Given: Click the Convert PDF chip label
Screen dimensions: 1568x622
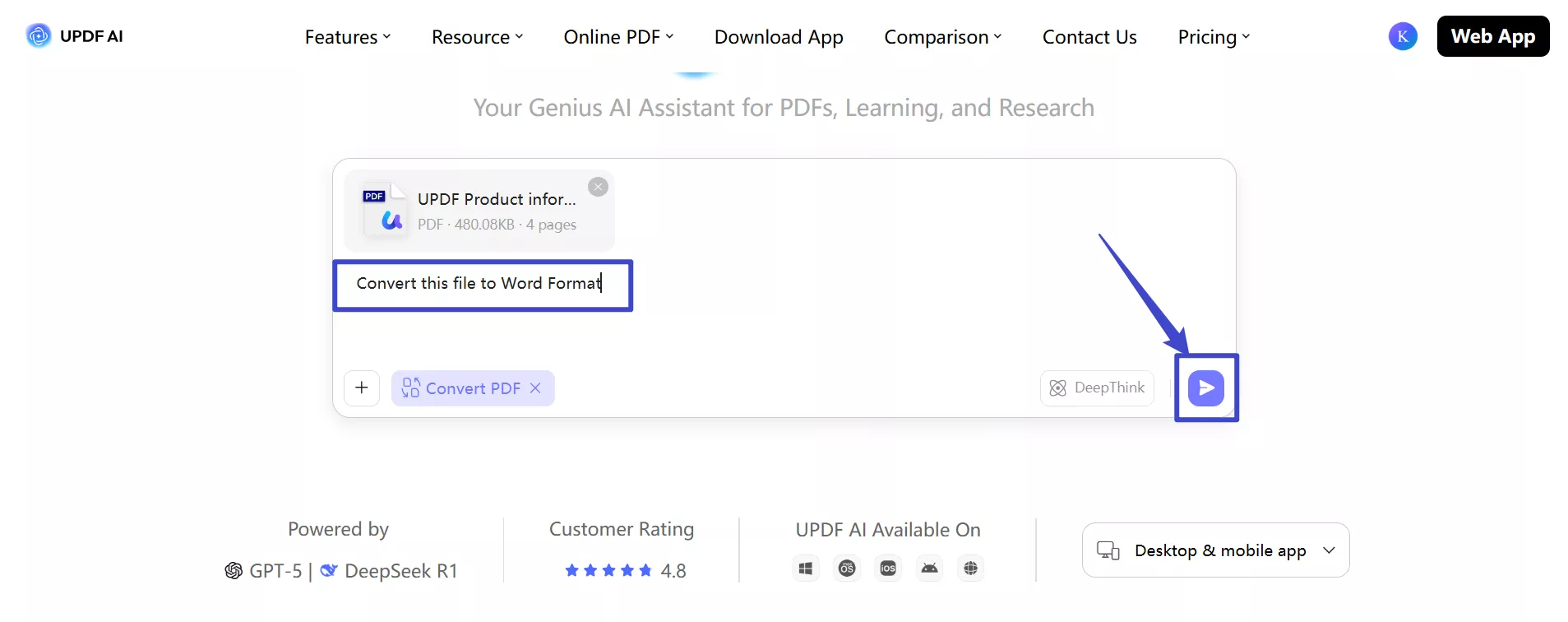Looking at the screenshot, I should tap(473, 388).
